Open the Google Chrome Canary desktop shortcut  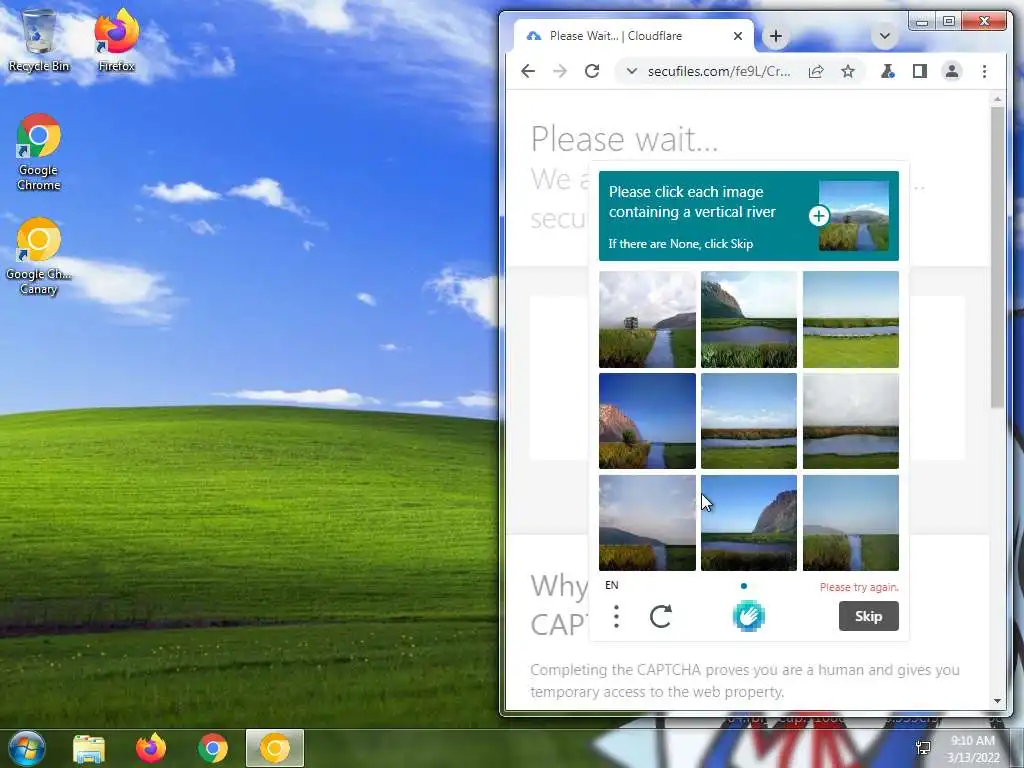(x=39, y=257)
